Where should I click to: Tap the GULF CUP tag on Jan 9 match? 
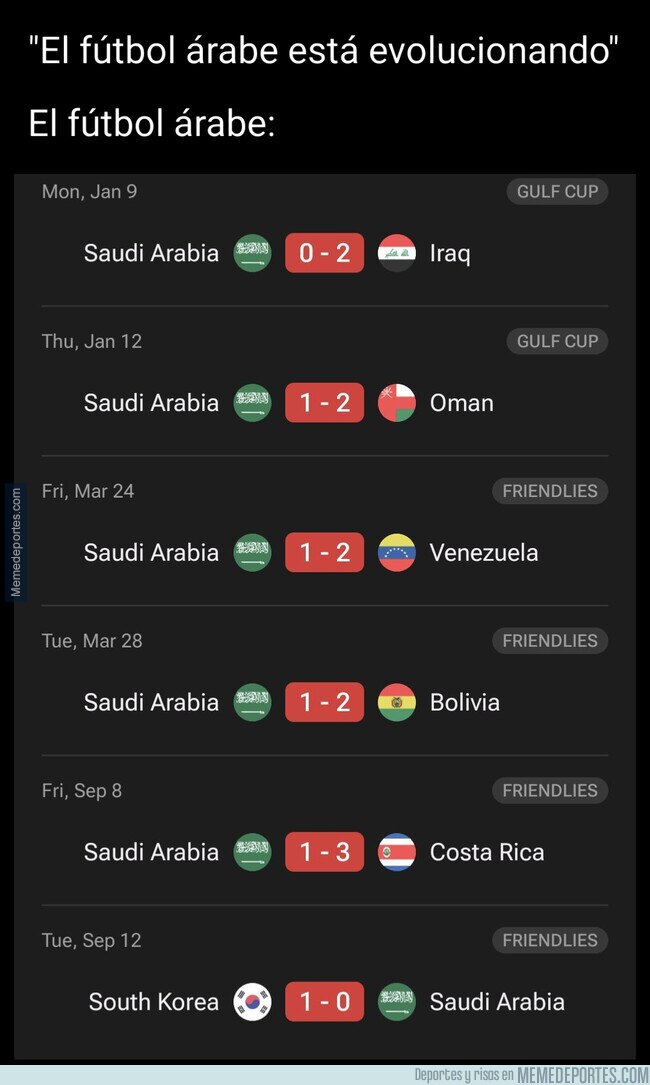point(557,191)
